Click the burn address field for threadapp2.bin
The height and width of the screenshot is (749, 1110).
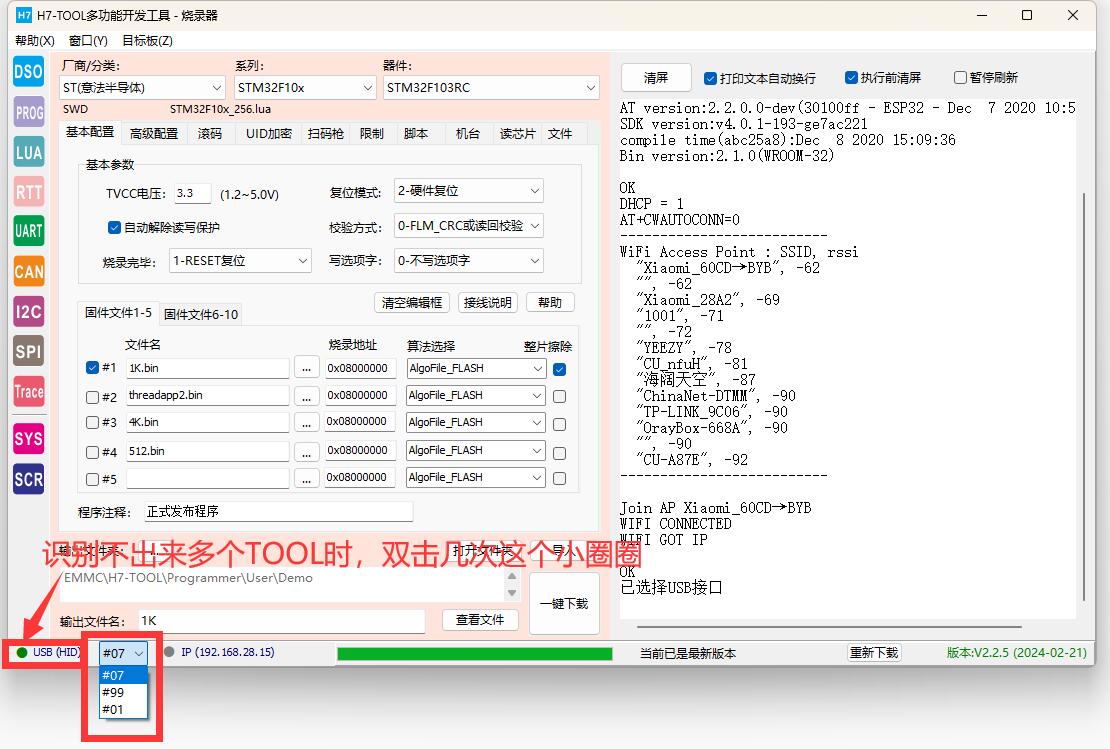coord(359,396)
